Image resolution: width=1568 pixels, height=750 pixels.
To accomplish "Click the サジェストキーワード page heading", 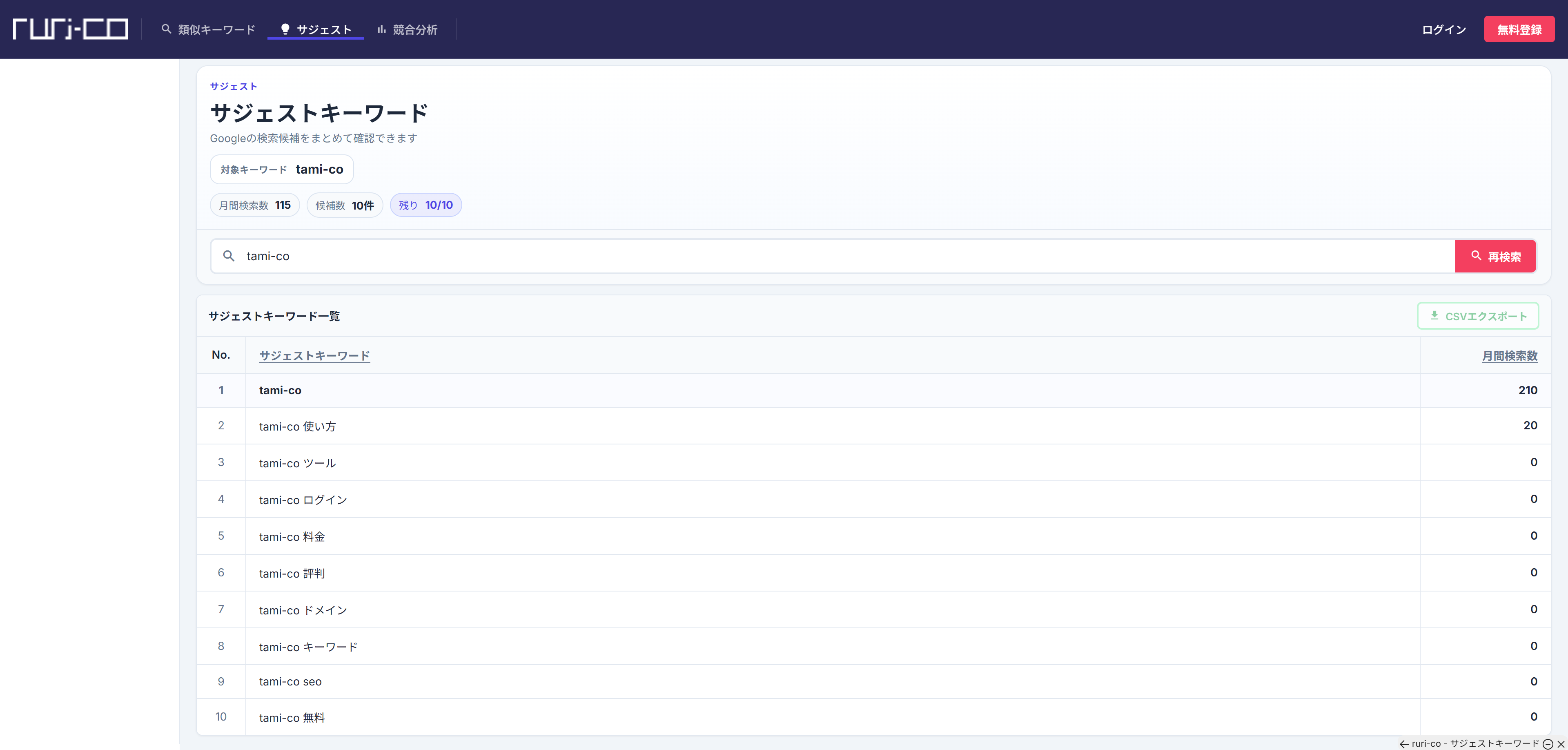I will coord(319,113).
